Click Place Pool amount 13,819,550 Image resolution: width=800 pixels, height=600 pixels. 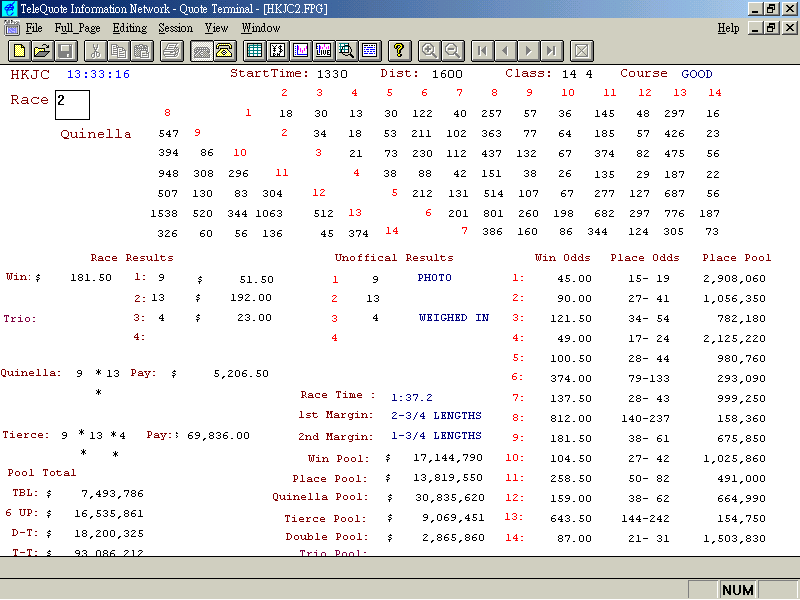447,478
